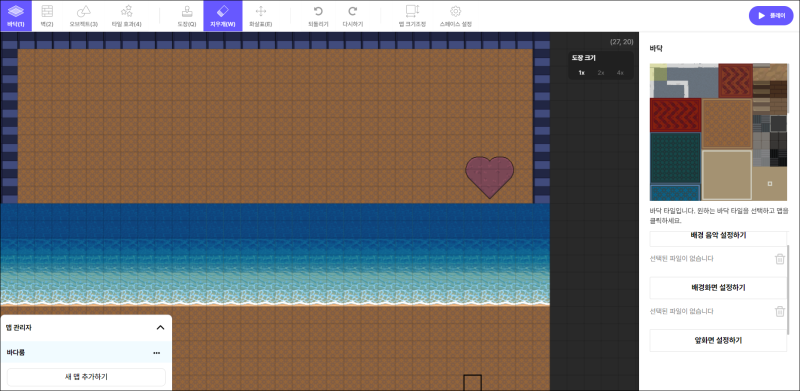
Task: Set stamp size to 4x
Action: point(620,72)
